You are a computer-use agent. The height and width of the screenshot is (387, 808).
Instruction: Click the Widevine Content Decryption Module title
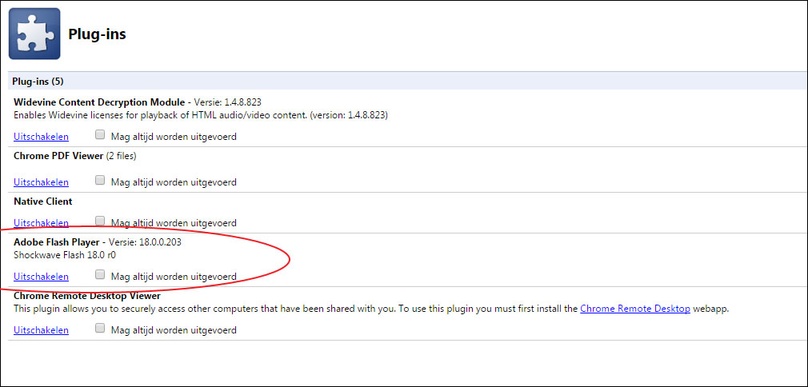(x=99, y=102)
